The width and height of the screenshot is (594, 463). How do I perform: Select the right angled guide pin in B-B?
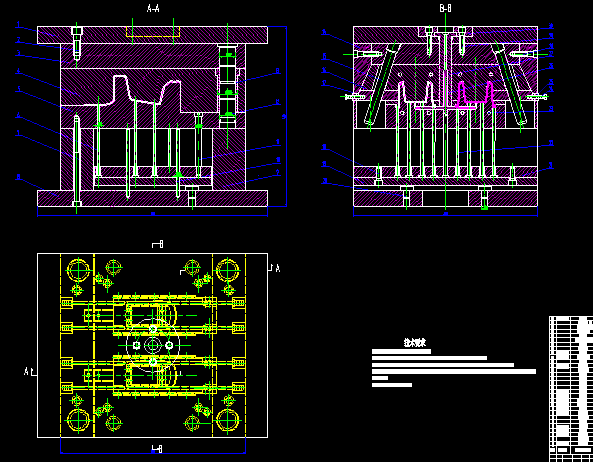[x=510, y=83]
